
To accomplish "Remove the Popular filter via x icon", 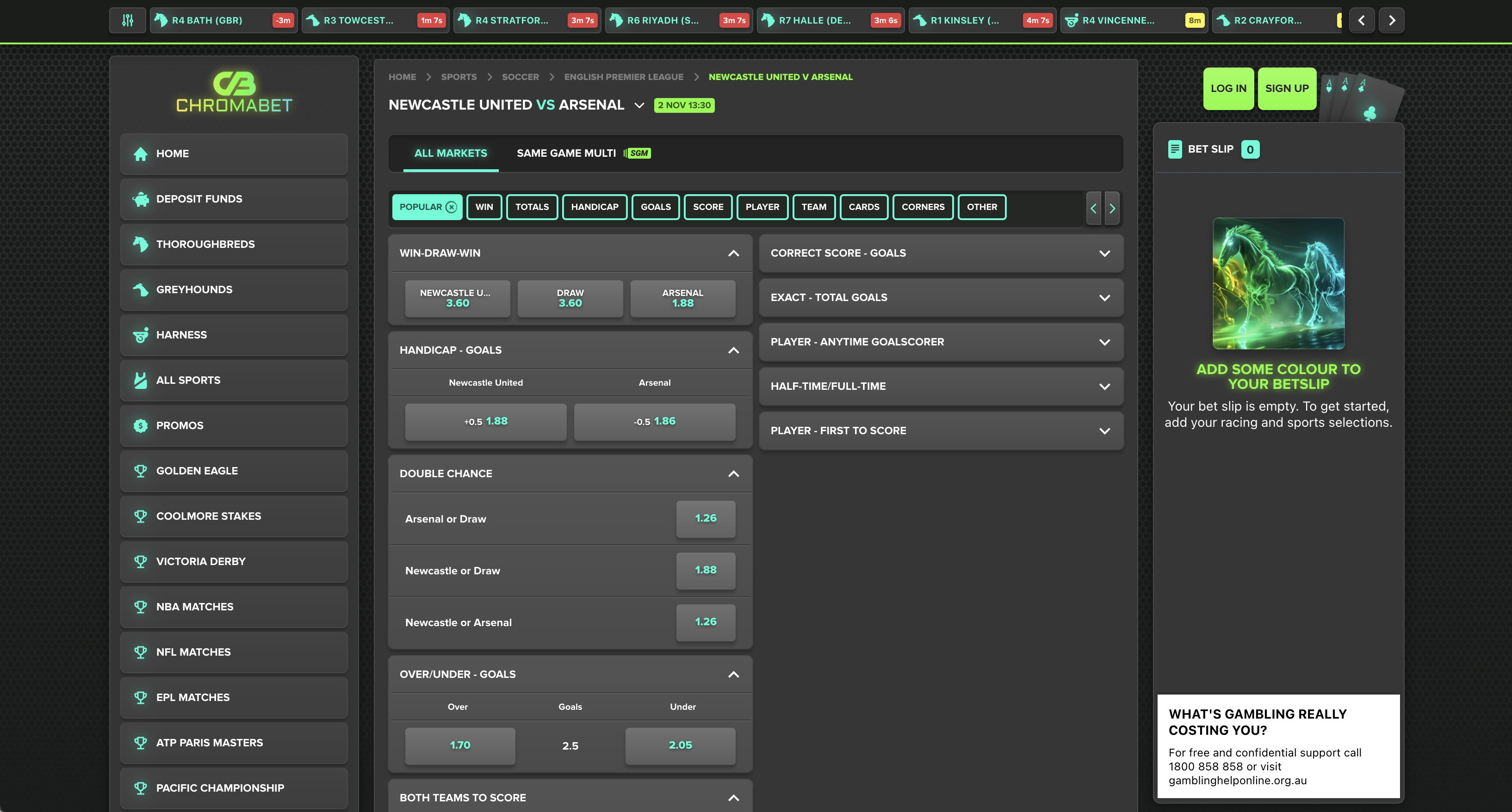I will tap(452, 207).
